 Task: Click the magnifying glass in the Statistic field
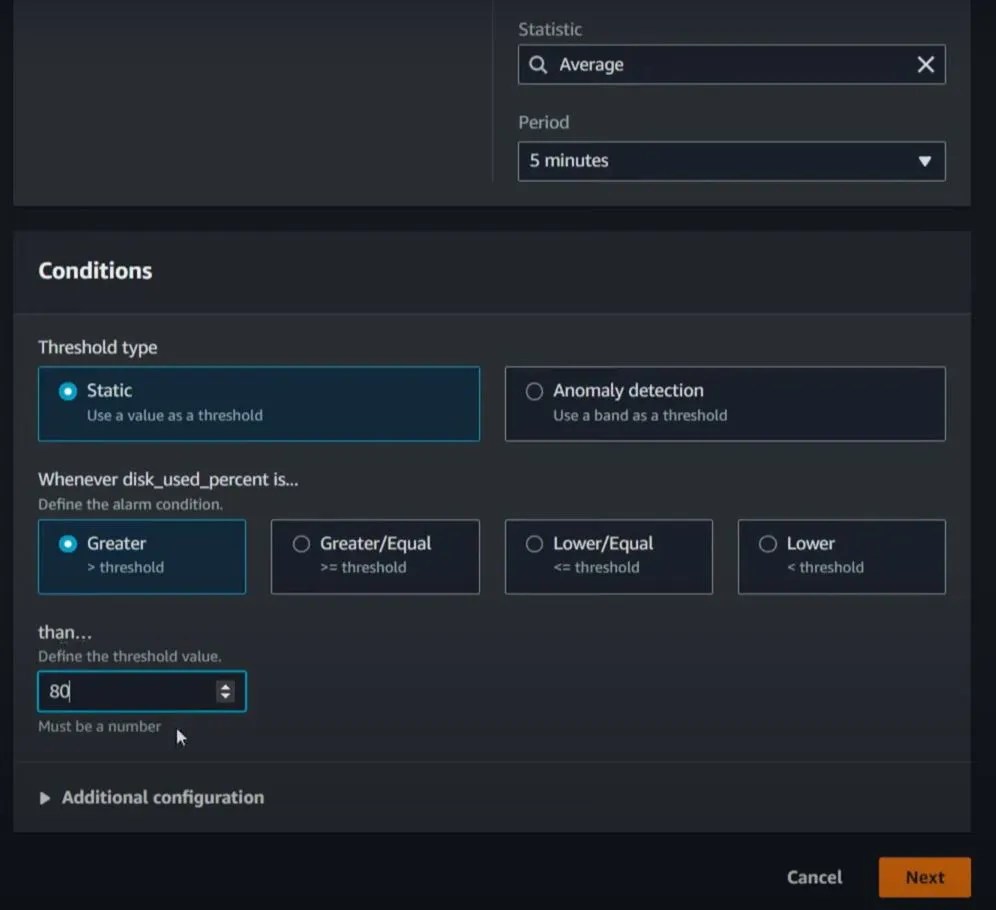point(540,64)
